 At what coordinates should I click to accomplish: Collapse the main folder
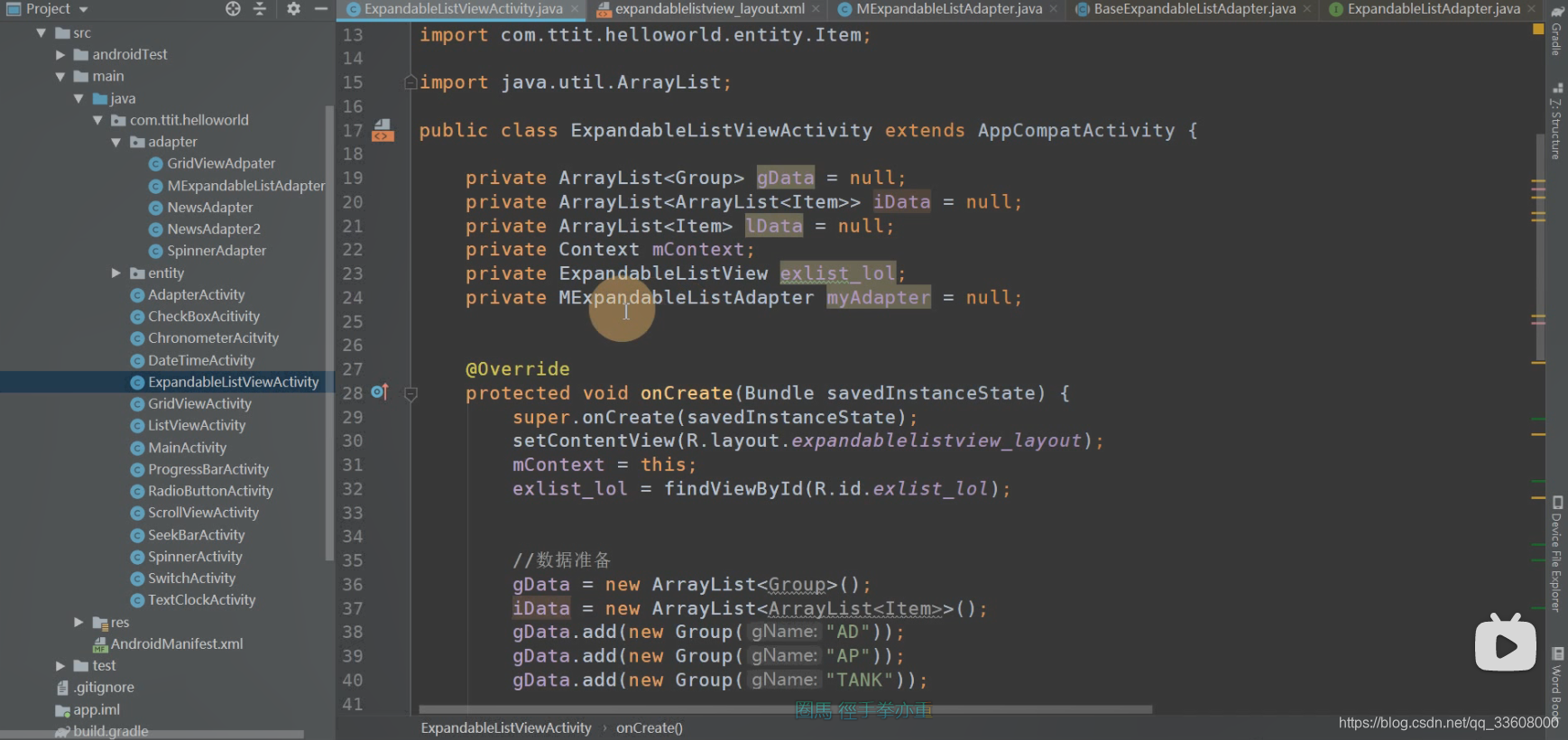(x=60, y=77)
